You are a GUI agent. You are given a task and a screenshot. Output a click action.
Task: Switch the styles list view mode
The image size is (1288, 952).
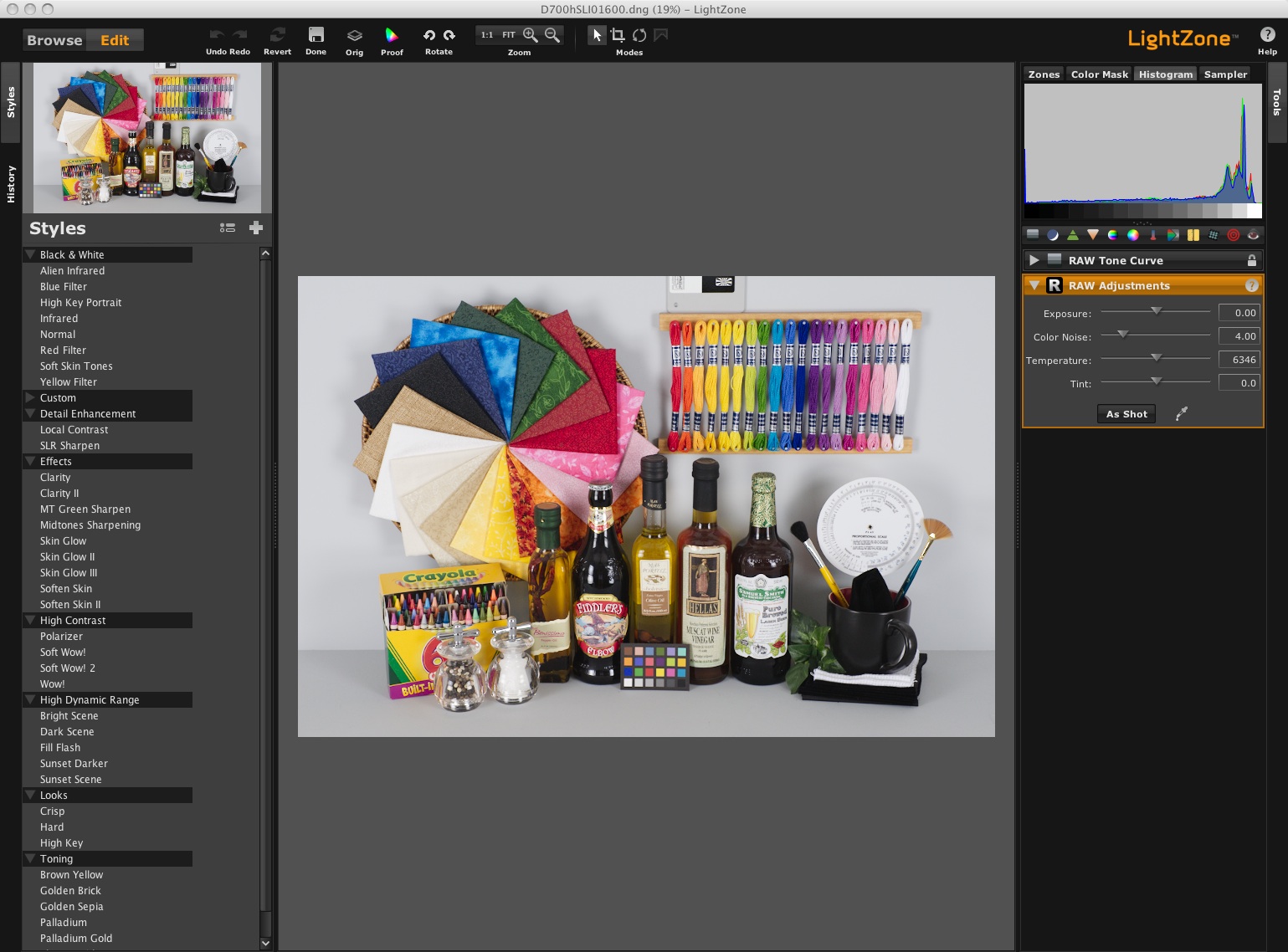click(228, 228)
